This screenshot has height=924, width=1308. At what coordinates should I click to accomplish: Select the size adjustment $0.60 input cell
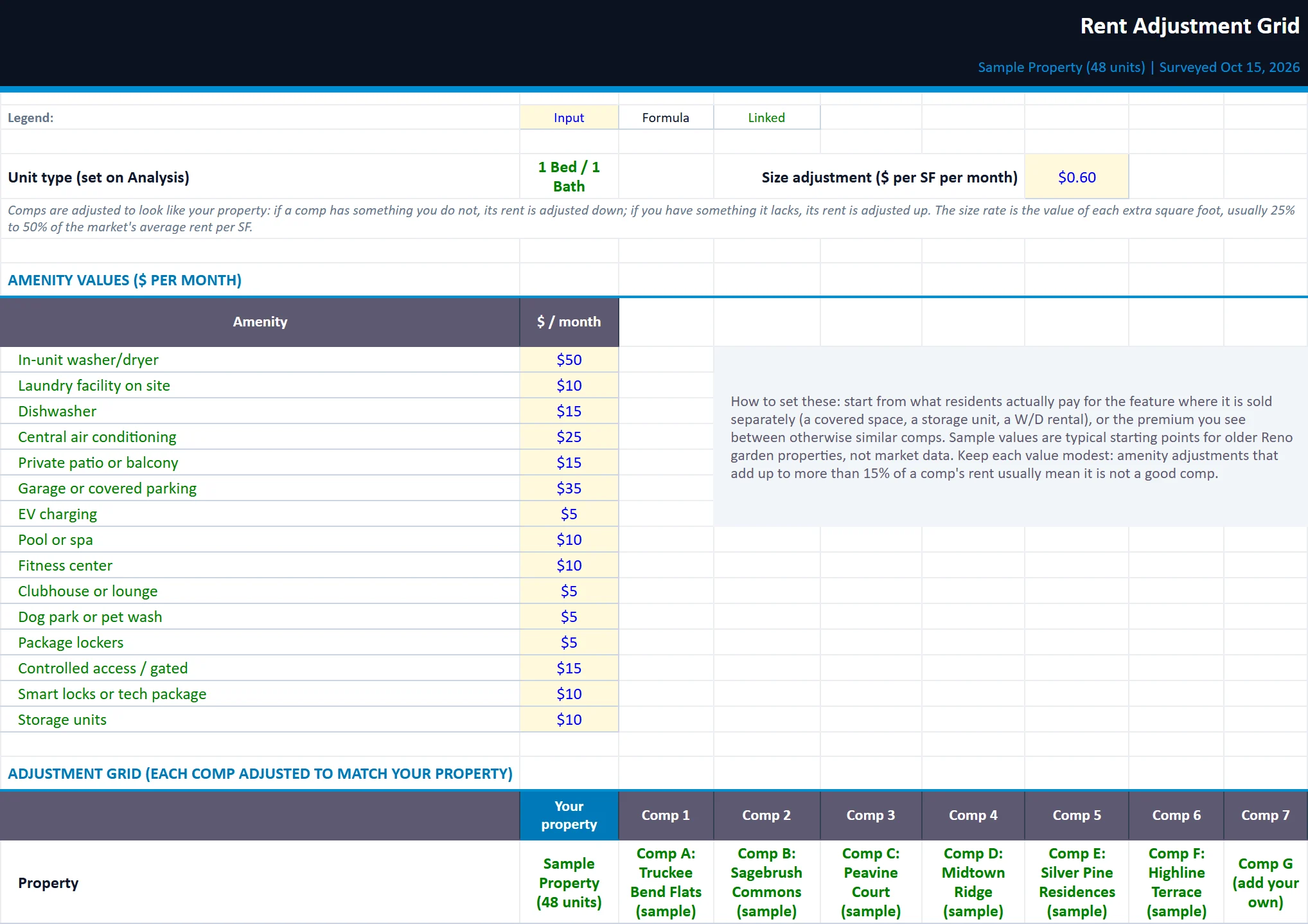1077,177
